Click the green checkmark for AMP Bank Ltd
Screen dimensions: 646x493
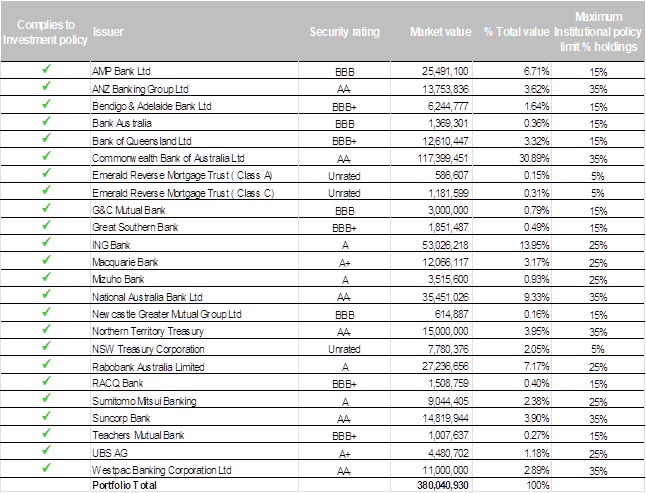(x=46, y=69)
